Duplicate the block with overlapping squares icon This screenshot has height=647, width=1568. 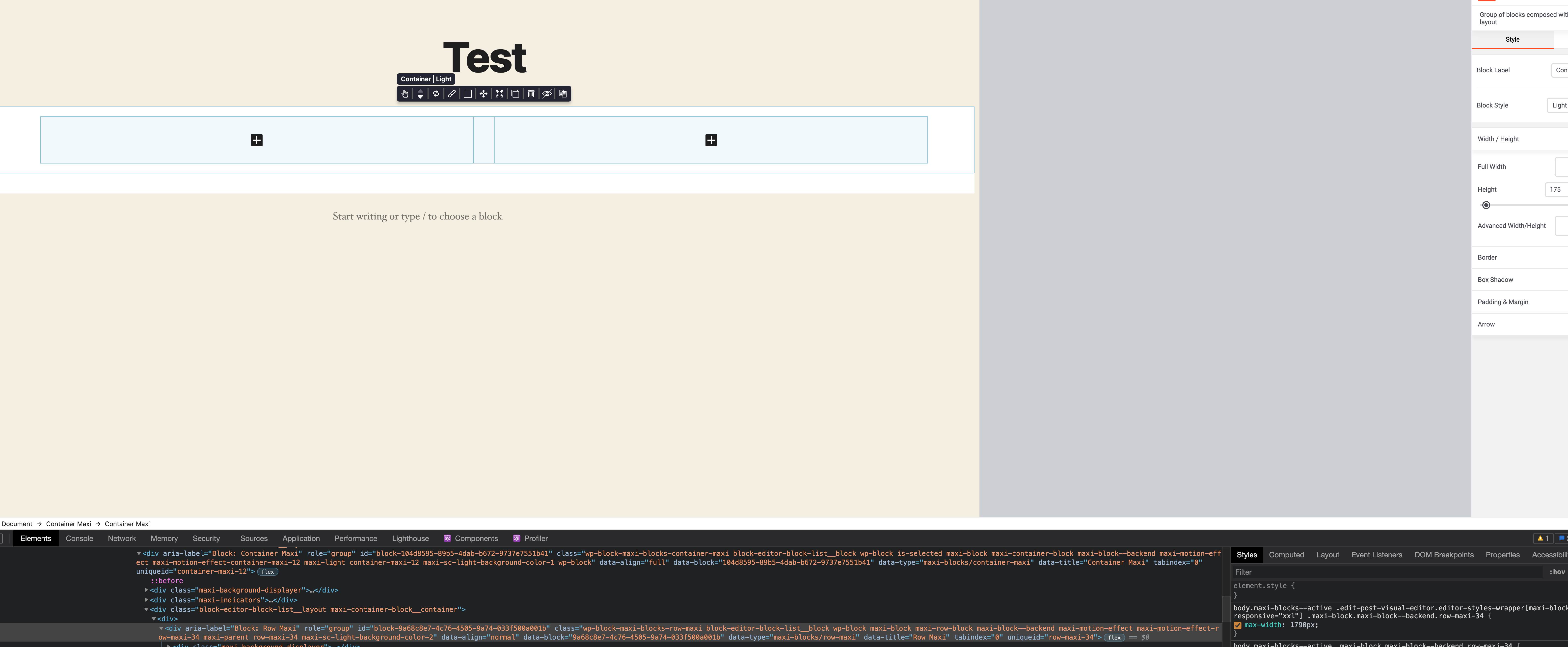coord(515,94)
